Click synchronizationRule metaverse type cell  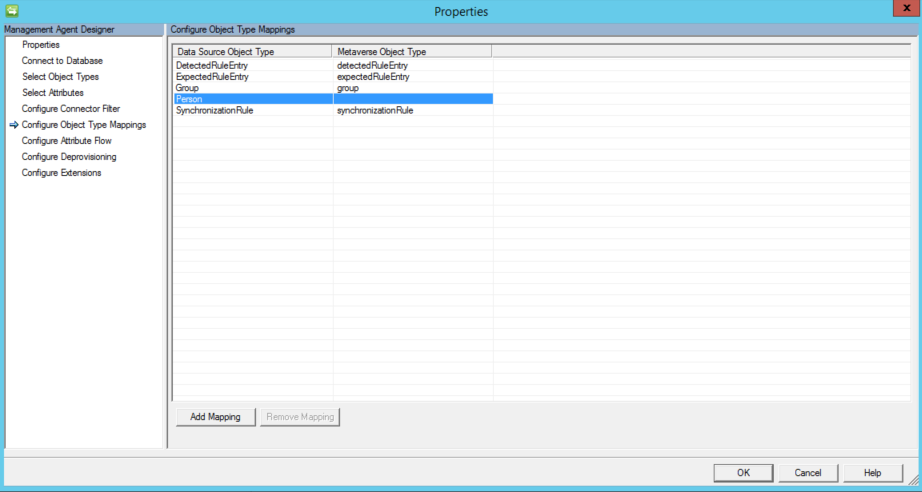(375, 110)
